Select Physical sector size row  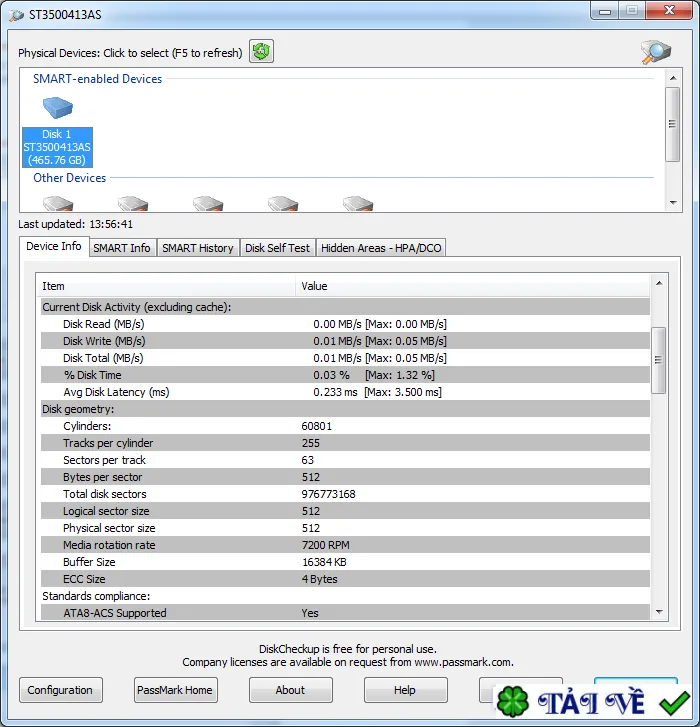[345, 528]
